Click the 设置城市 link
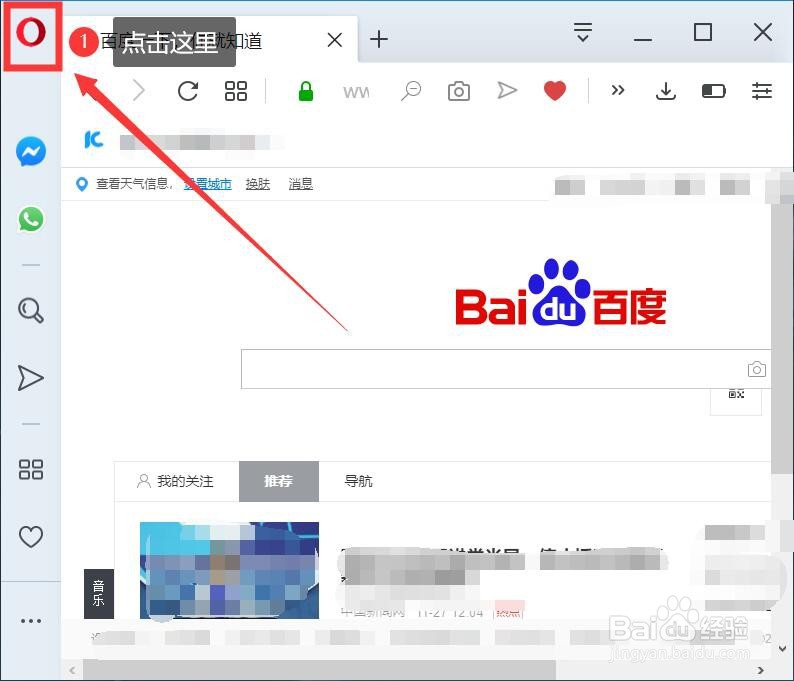 [x=208, y=184]
